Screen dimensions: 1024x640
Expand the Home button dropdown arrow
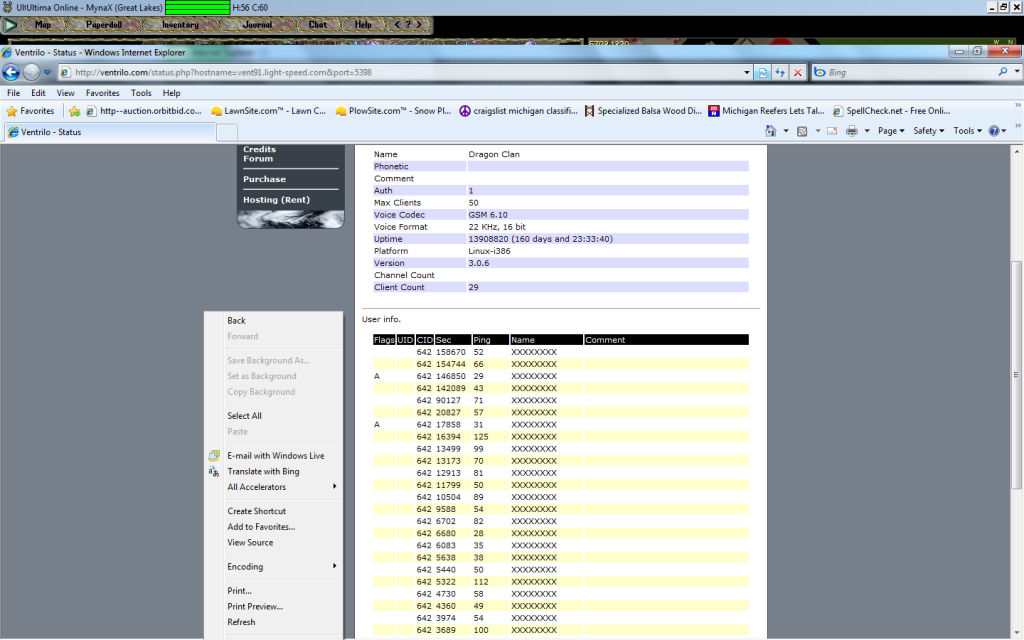click(x=786, y=131)
